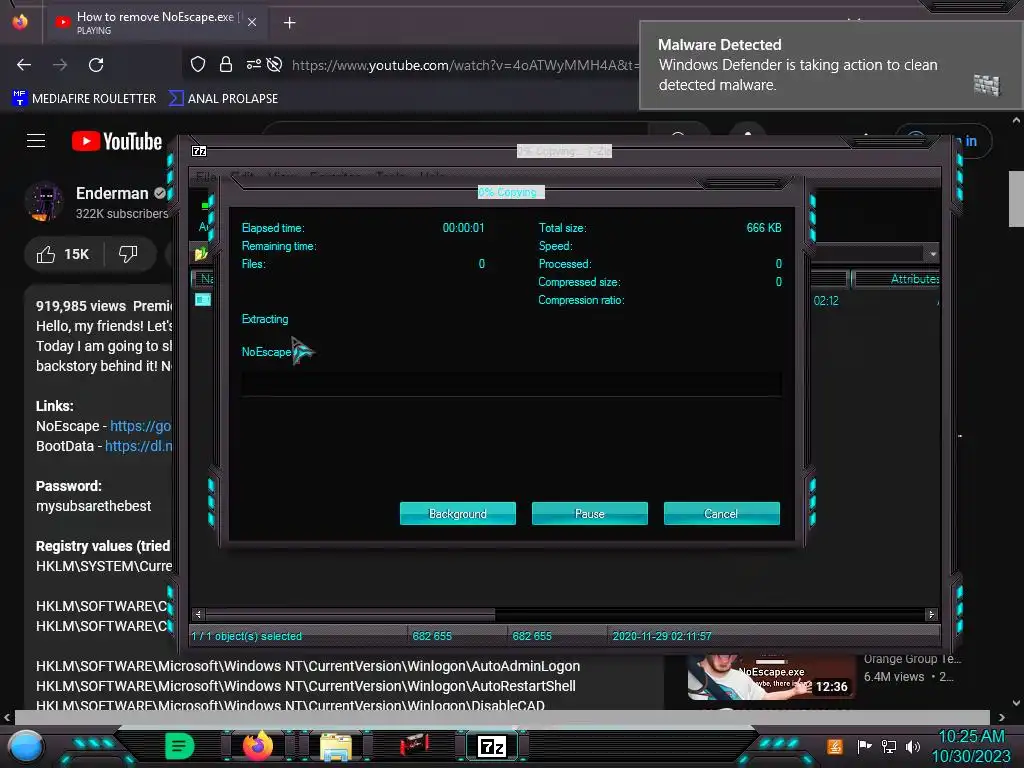Select the How to remove NoEscape.exe tab
The width and height of the screenshot is (1024, 768).
[155, 22]
